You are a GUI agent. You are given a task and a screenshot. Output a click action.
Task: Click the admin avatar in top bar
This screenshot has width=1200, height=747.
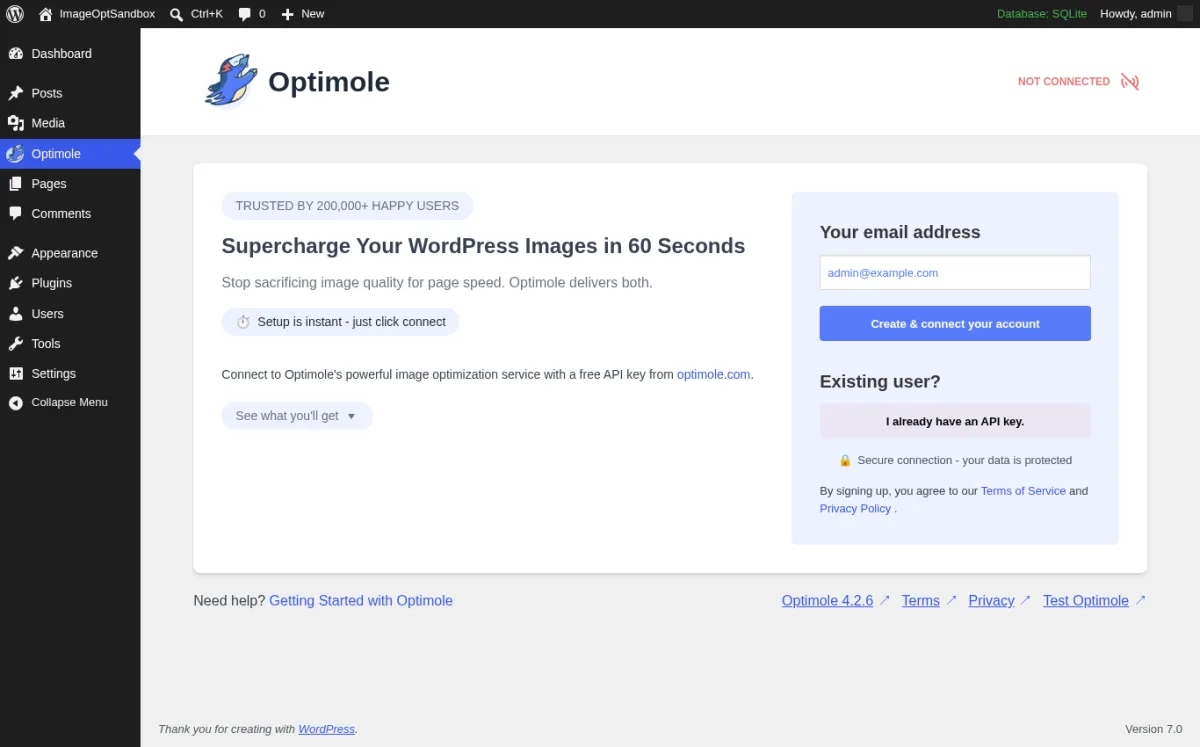pos(1184,14)
